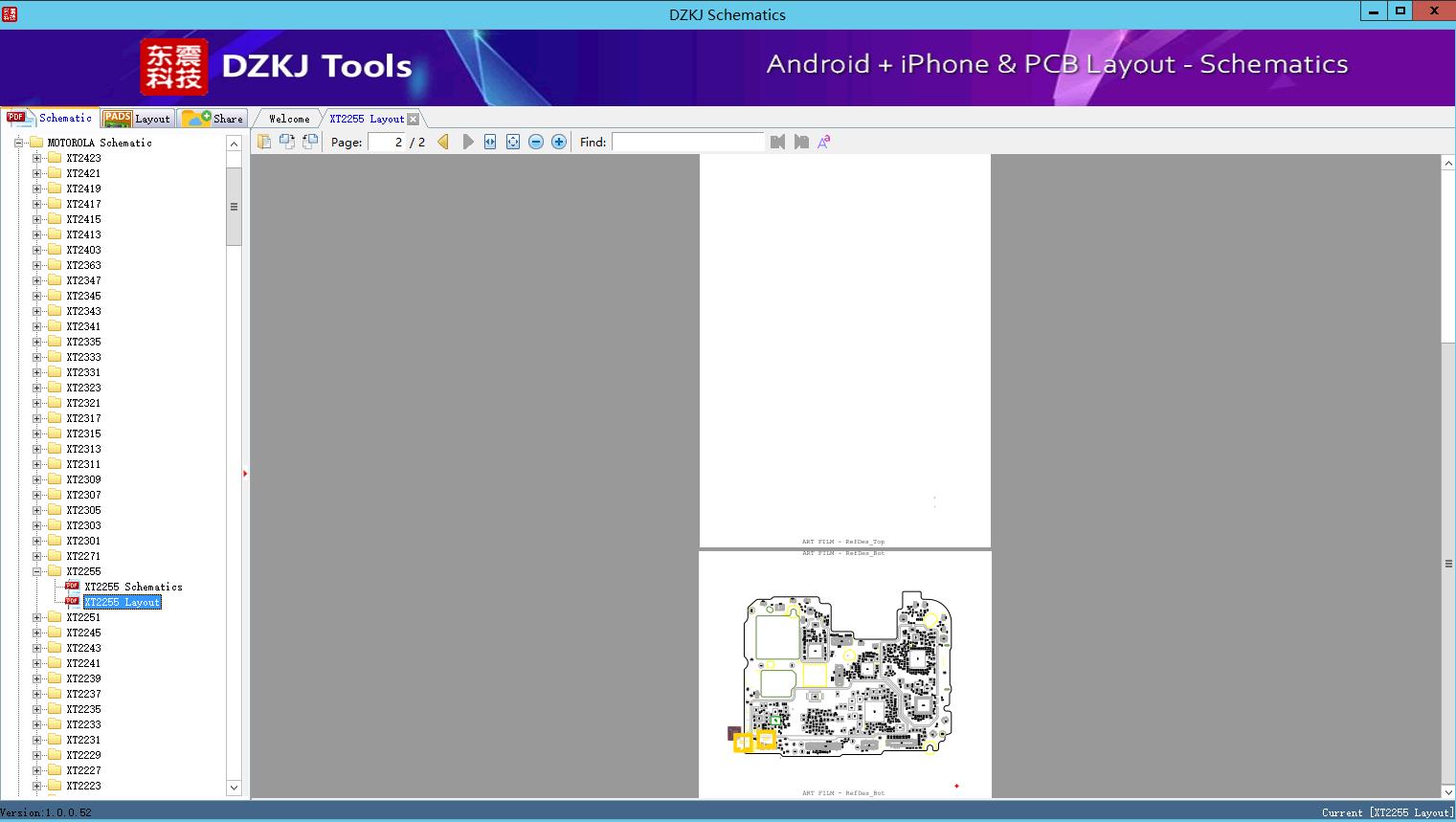Collapse the XT2255 folder
Viewport: 1456px width, 822px height.
(37, 571)
